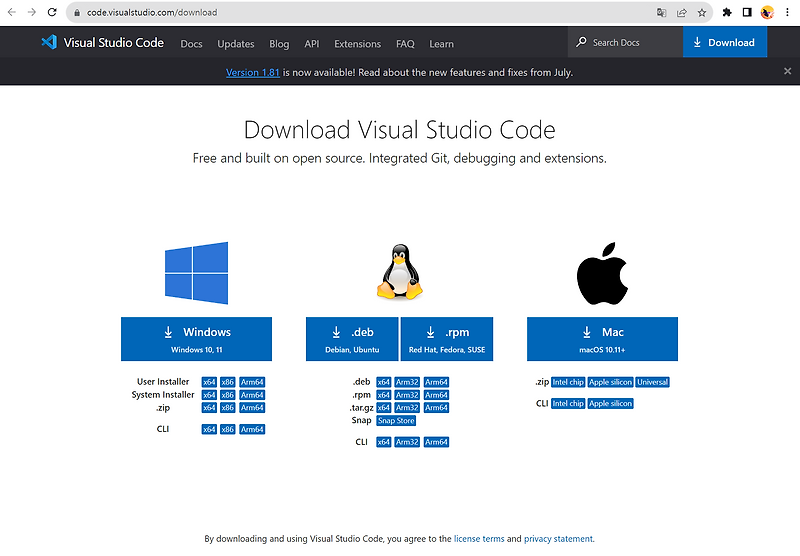Open the FAQ menu item

[x=405, y=44]
